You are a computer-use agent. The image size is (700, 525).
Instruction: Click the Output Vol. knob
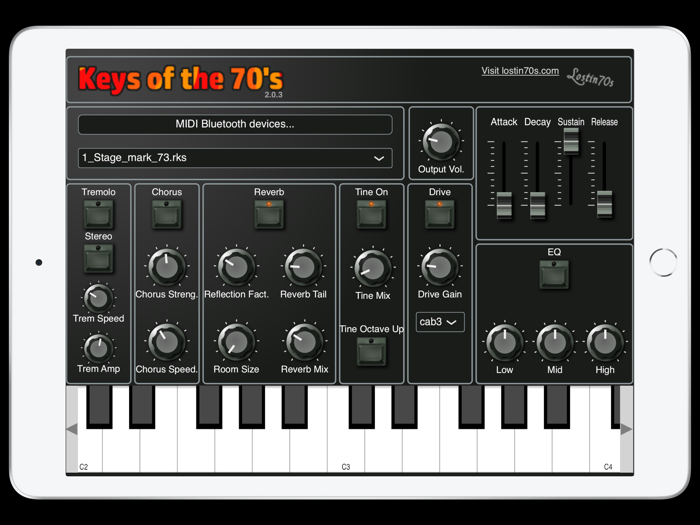(441, 142)
